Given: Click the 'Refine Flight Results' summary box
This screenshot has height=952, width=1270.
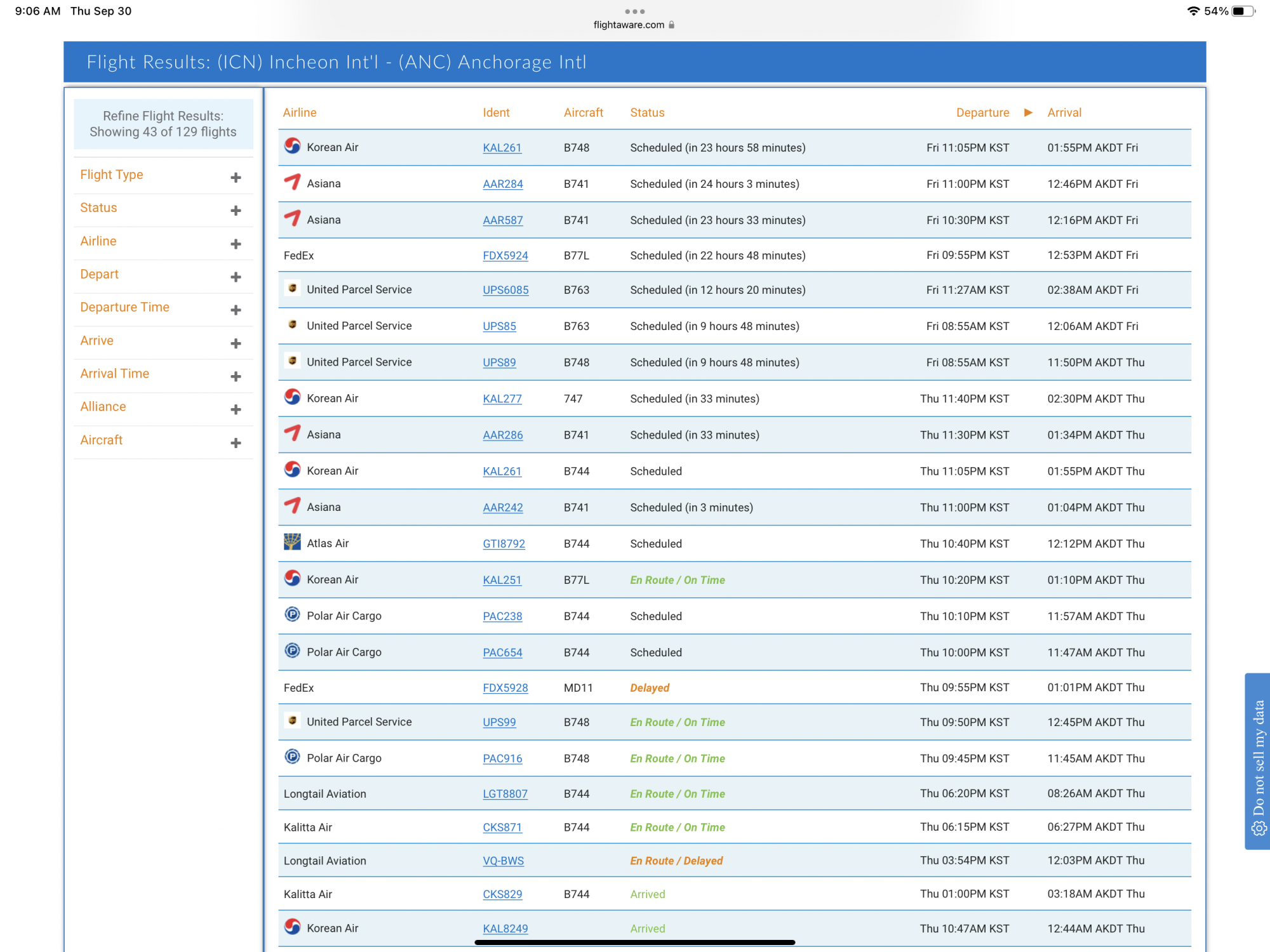Looking at the screenshot, I should click(163, 124).
